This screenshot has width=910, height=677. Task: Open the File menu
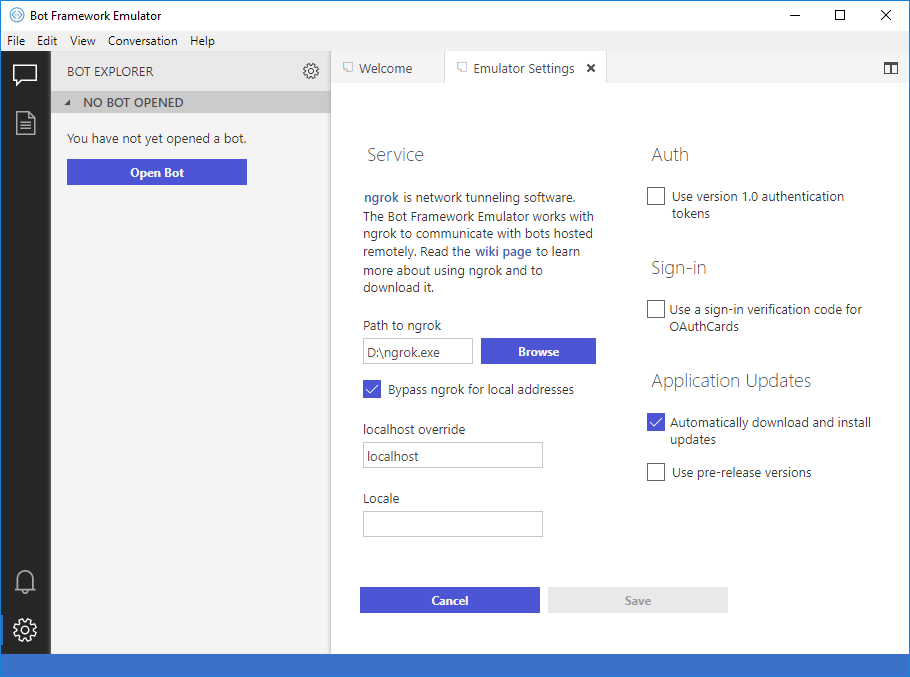[x=16, y=41]
